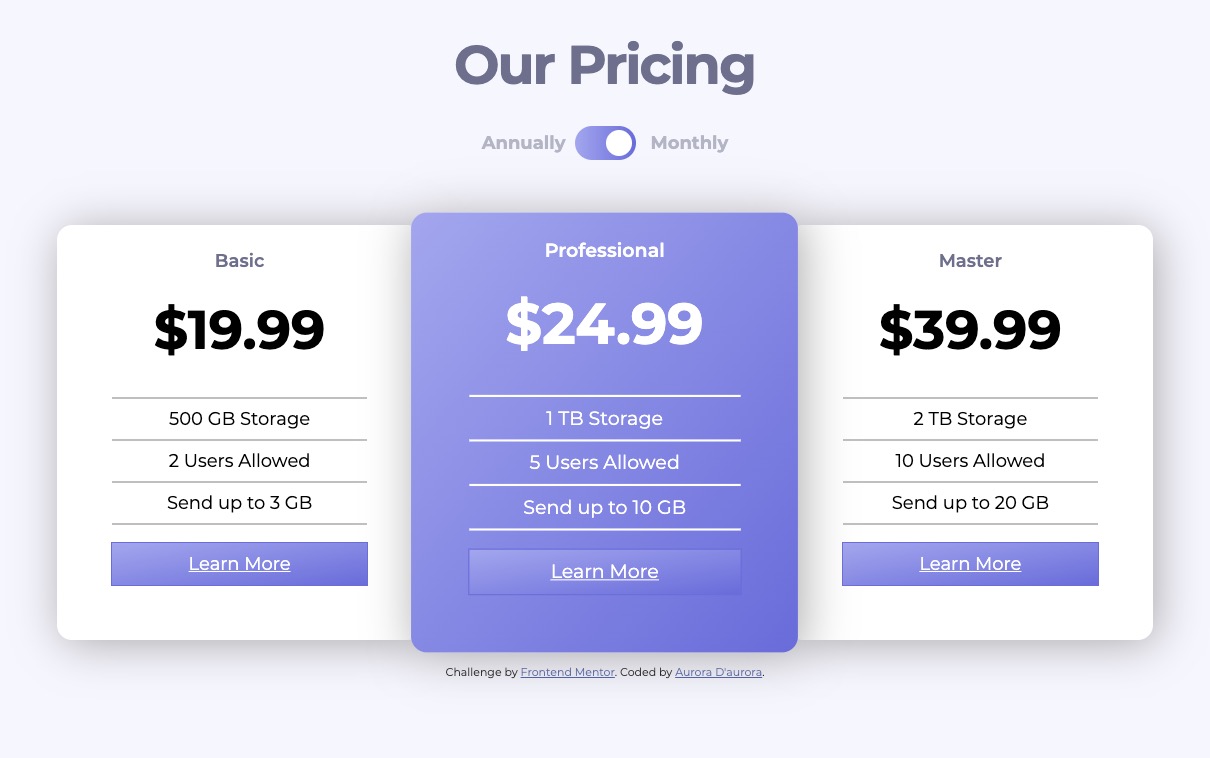
Task: Click Learn More on the Professional plan
Action: 604,571
